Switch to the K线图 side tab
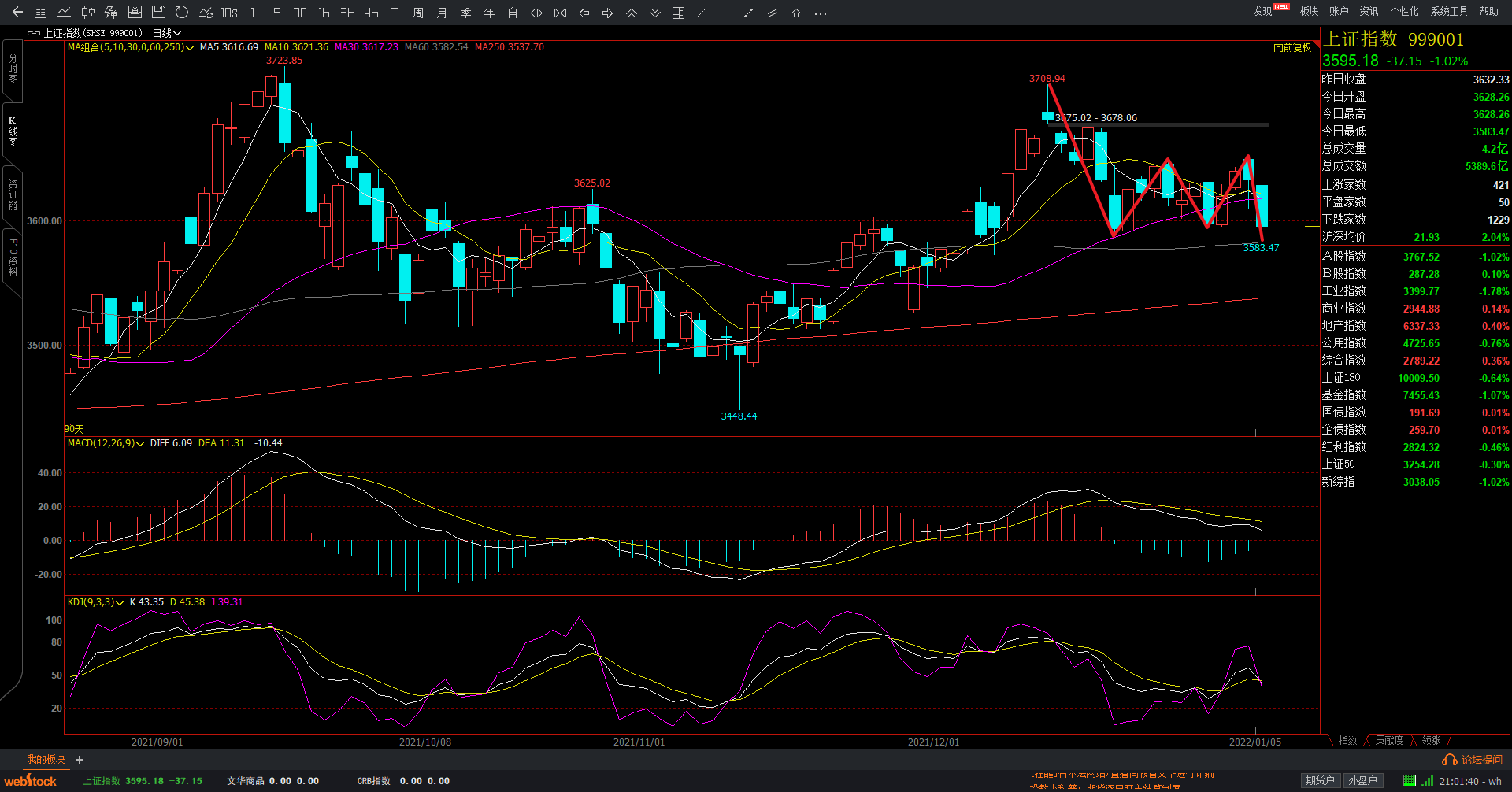Screen dimensions: 1512x792 pos(13,132)
